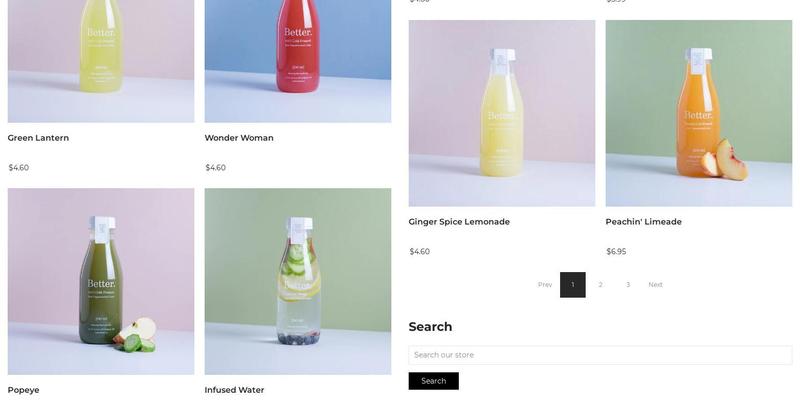Screen dimensions: 800x400
Task: Open the Infused Water title link
Action: coord(234,390)
